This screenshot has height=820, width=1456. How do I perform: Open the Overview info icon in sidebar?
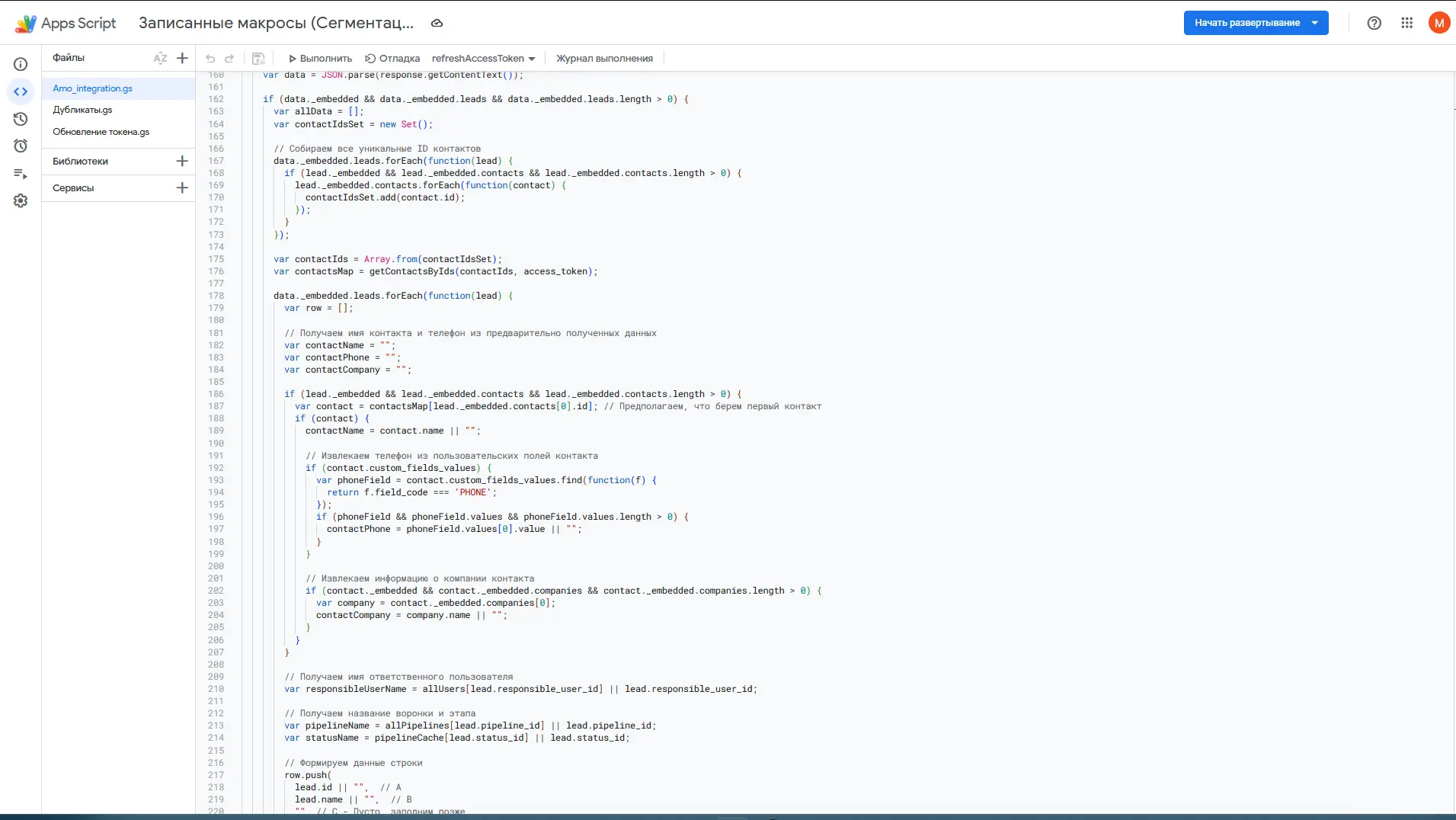point(21,65)
